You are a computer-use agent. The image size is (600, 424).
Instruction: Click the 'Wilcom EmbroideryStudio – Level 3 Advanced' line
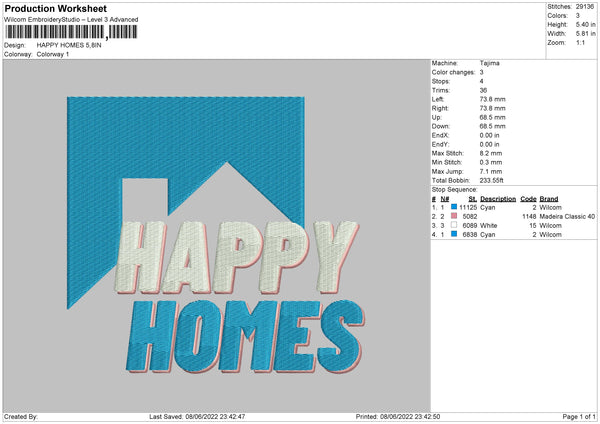tap(71, 20)
